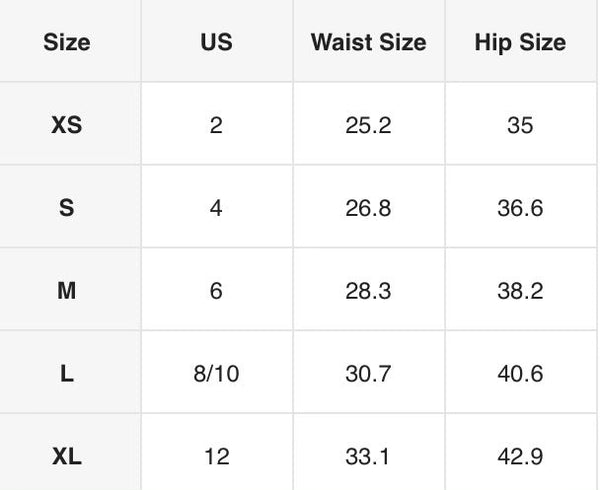
Task: Click the US size 8/10 cell
Action: (x=217, y=373)
